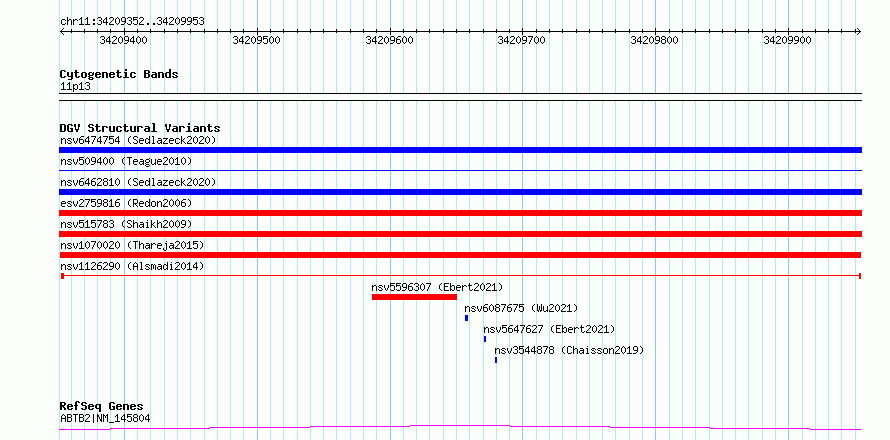Open the nsv509400 (Teague2010) label
This screenshot has width=890, height=440.
126,161
